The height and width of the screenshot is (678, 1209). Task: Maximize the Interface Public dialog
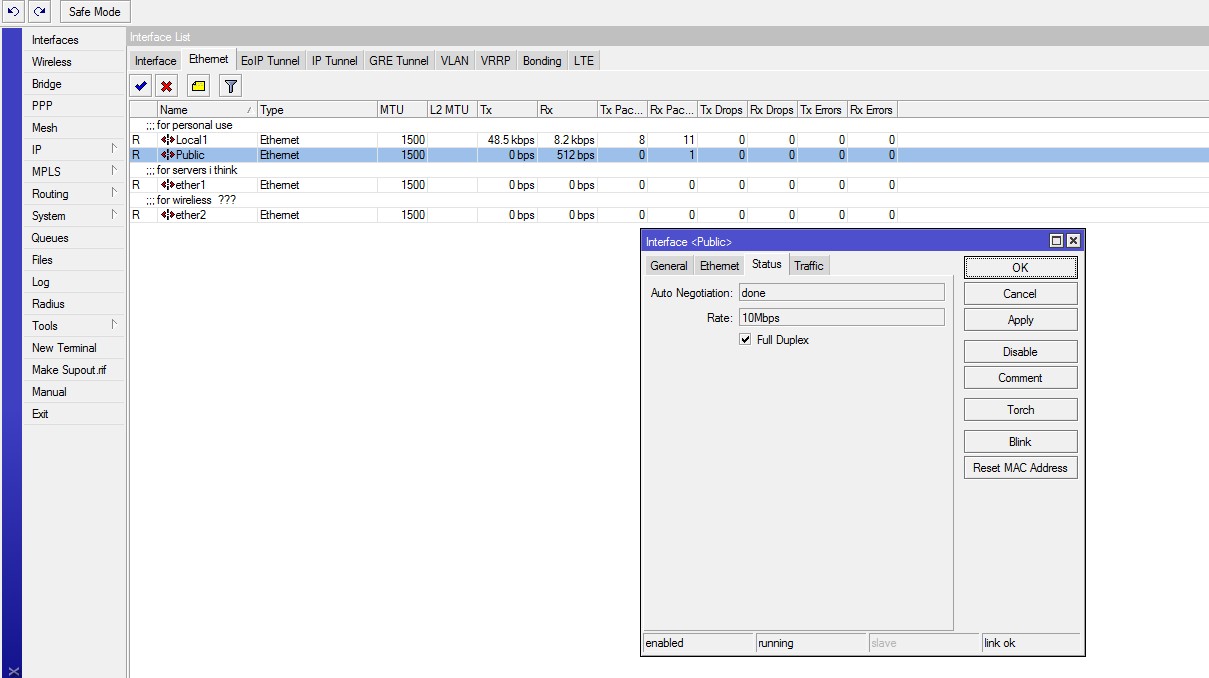click(1057, 241)
